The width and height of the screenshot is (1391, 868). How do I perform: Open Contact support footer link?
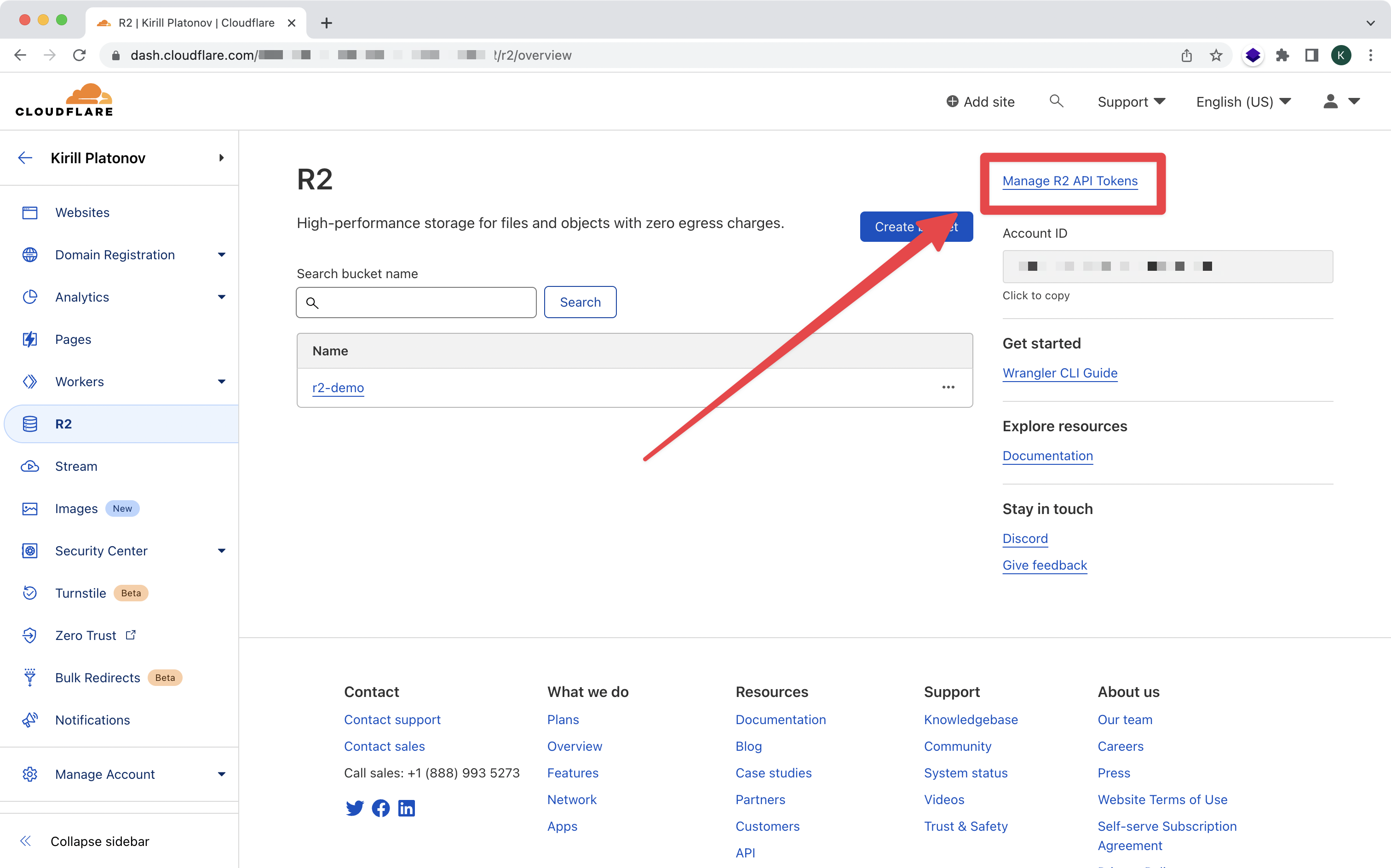point(392,720)
